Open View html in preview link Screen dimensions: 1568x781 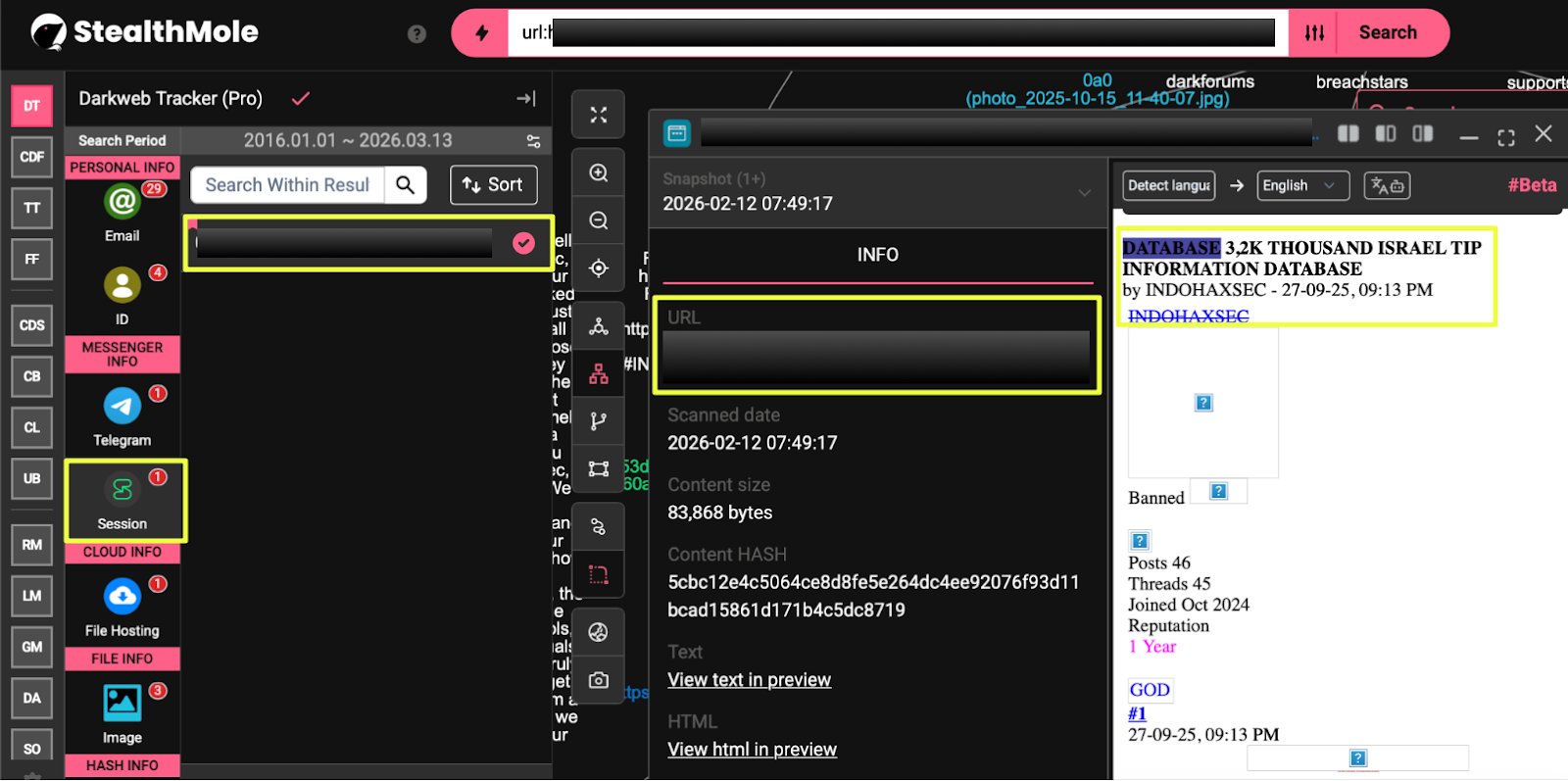tap(752, 750)
